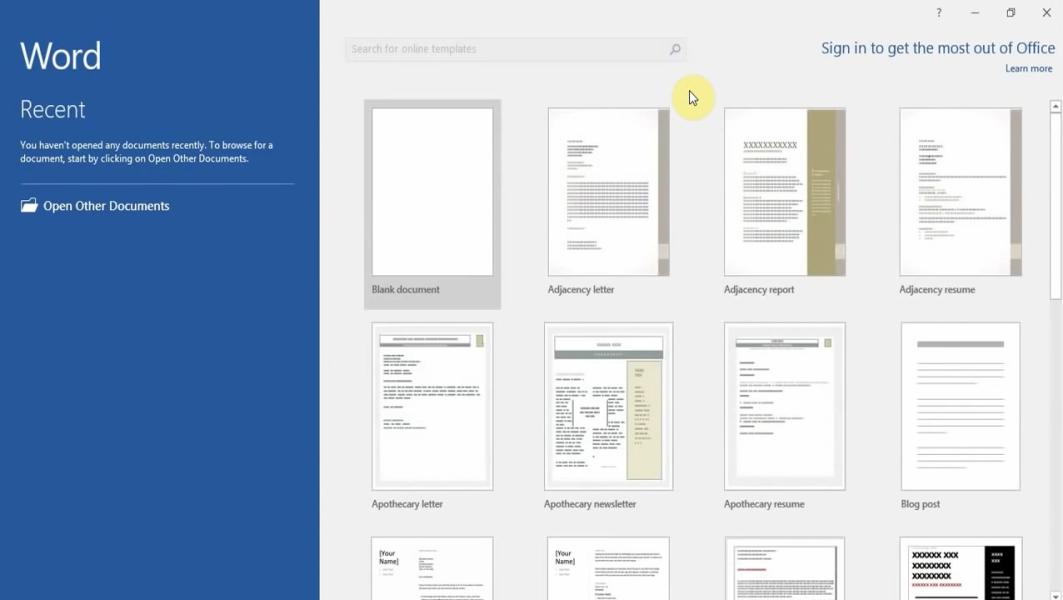Click the Apothecary letter caption

407,504
